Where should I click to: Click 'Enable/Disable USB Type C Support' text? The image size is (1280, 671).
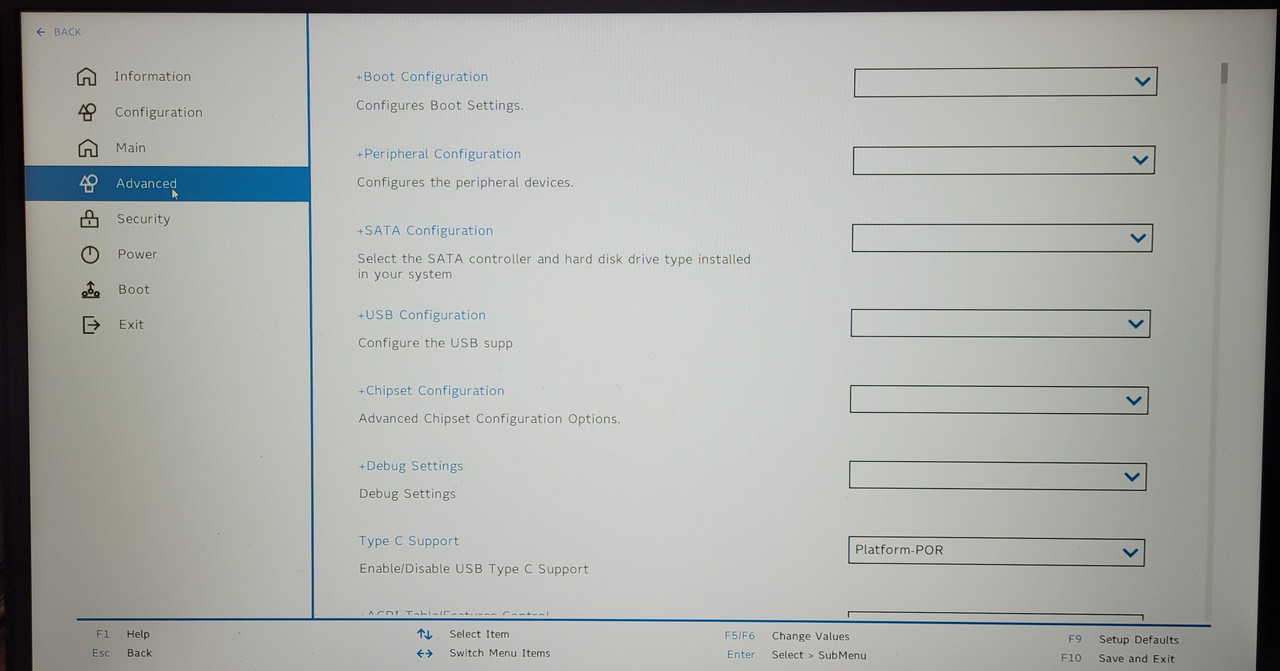click(474, 569)
